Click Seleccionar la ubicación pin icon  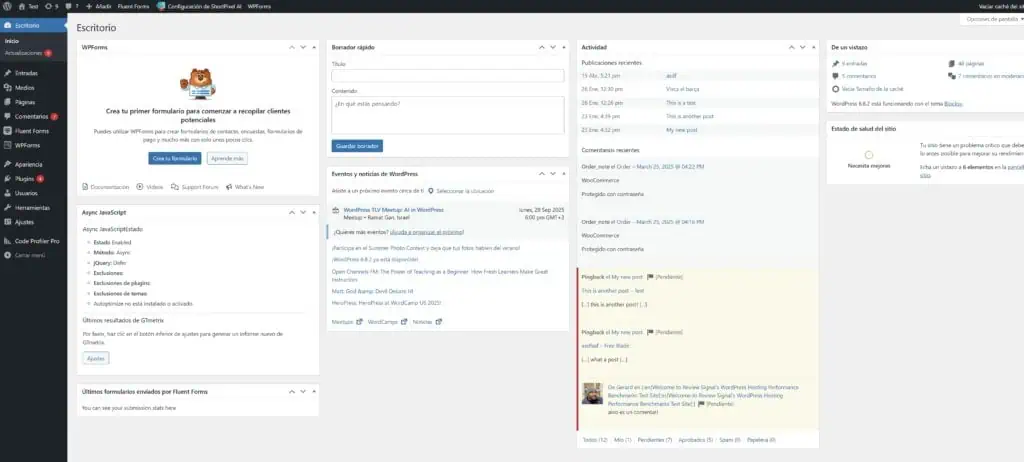click(x=431, y=191)
